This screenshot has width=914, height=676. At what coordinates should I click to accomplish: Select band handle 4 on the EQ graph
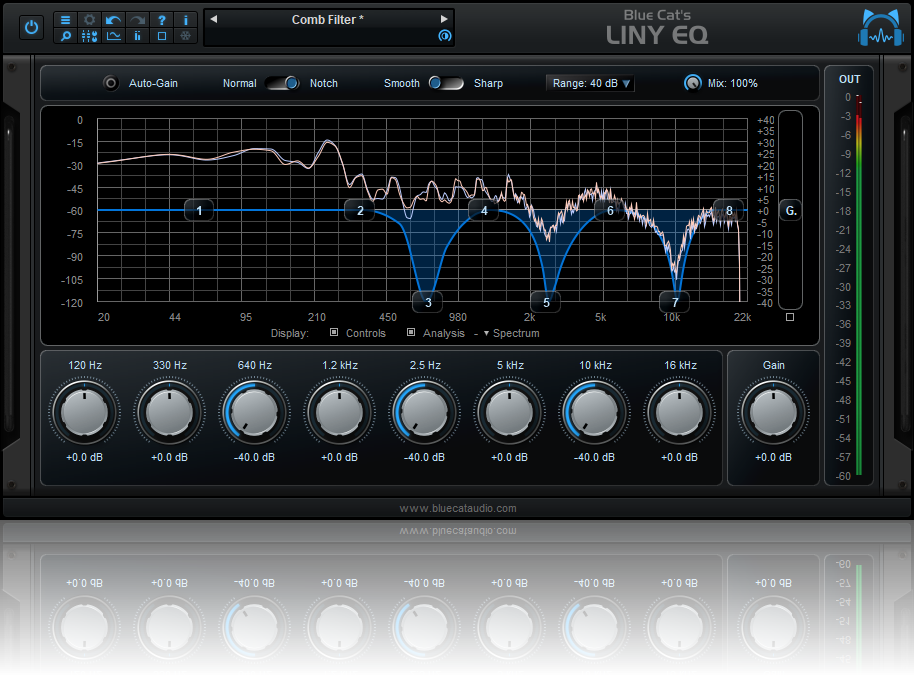click(484, 210)
